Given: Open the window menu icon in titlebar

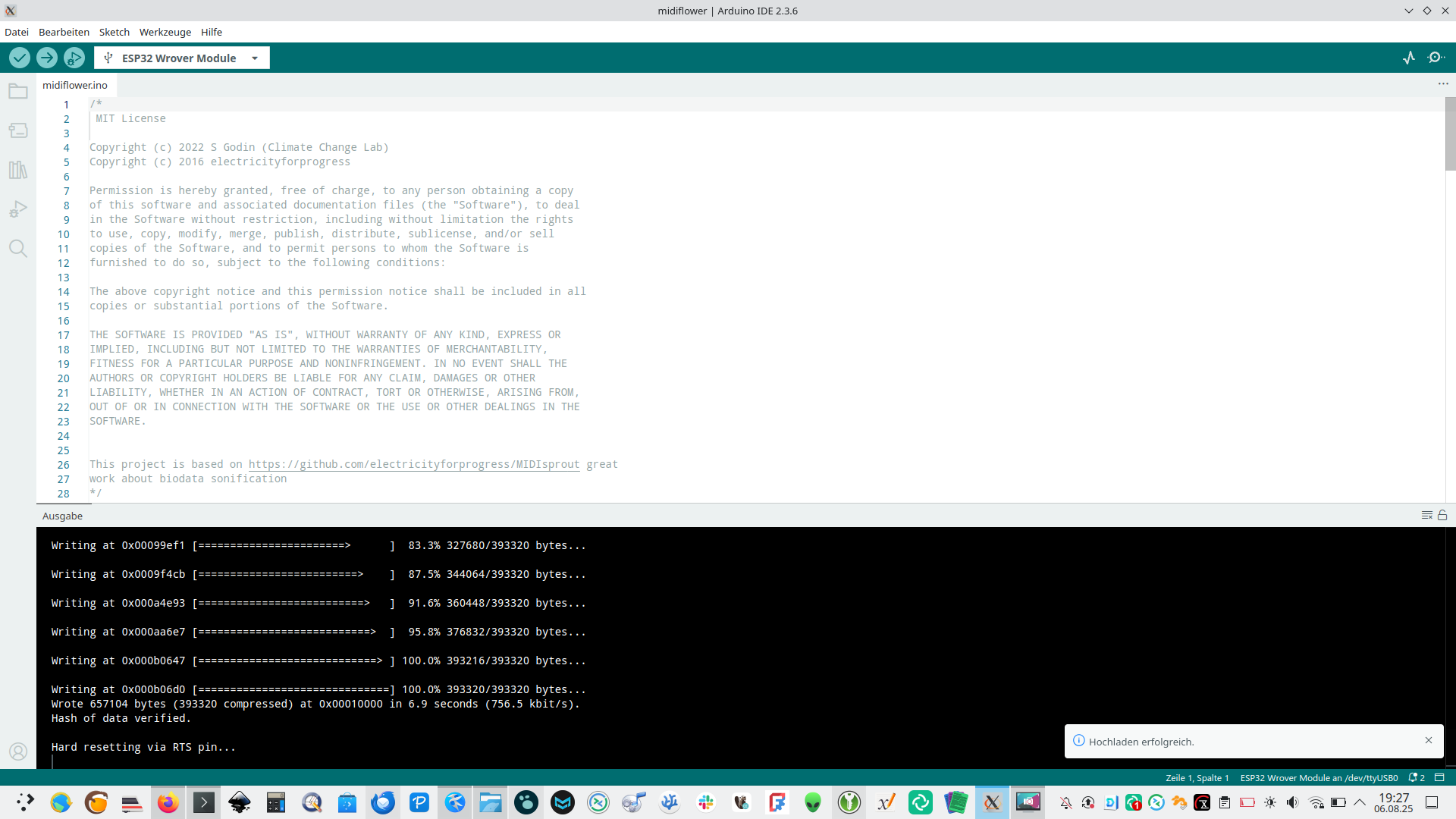Looking at the screenshot, I should point(11,11).
